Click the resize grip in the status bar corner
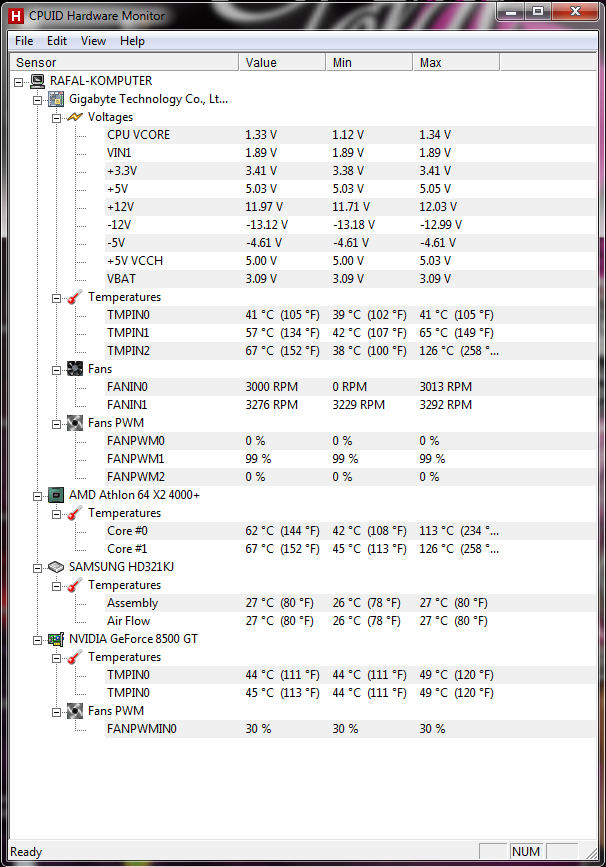Image resolution: width=606 pixels, height=867 pixels. [591, 853]
